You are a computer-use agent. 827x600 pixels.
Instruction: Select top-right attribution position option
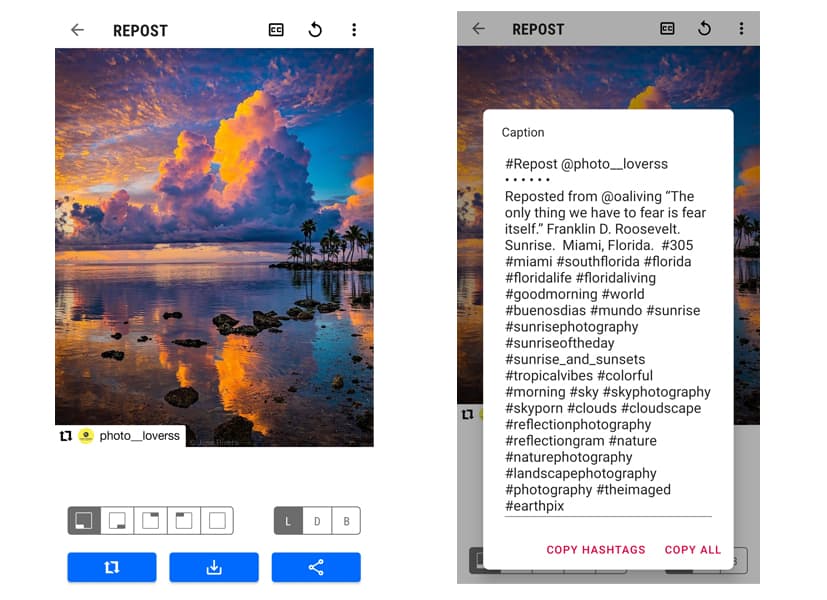click(x=150, y=520)
